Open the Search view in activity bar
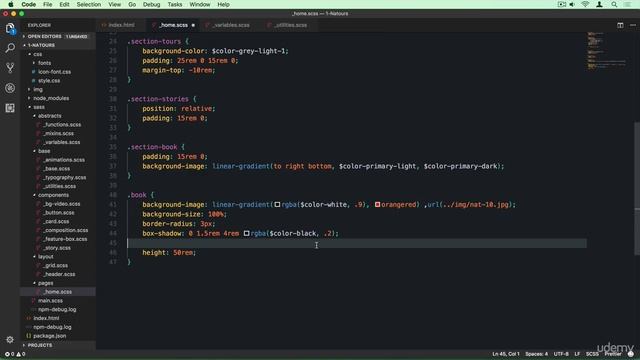 click(10, 48)
